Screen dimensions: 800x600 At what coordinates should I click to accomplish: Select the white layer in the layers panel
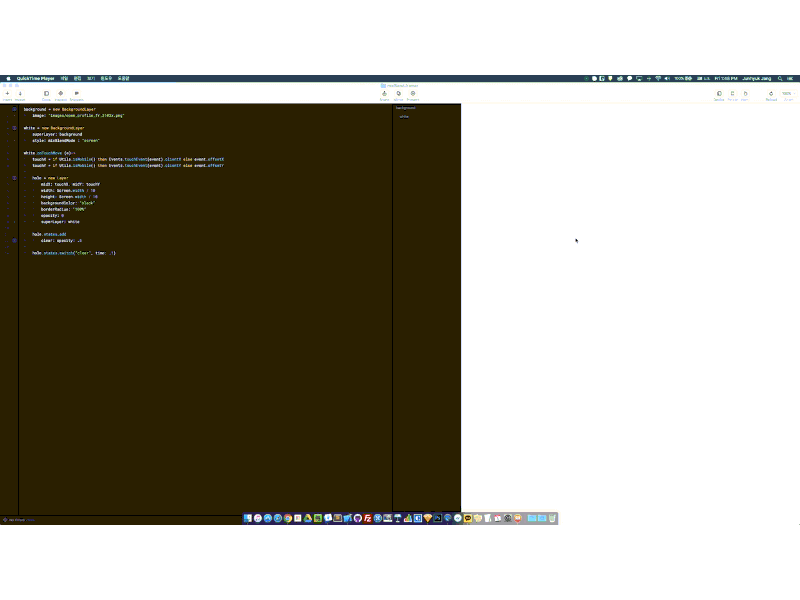(x=405, y=117)
